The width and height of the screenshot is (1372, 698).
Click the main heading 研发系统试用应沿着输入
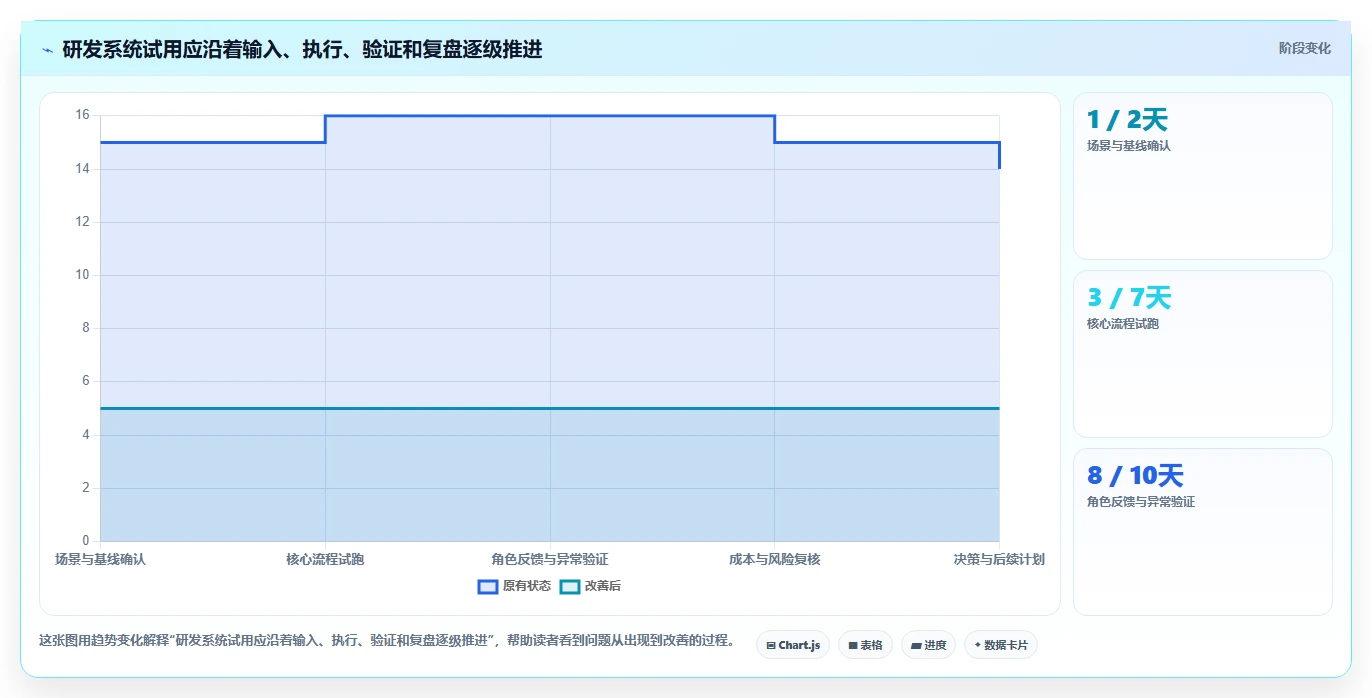point(302,49)
